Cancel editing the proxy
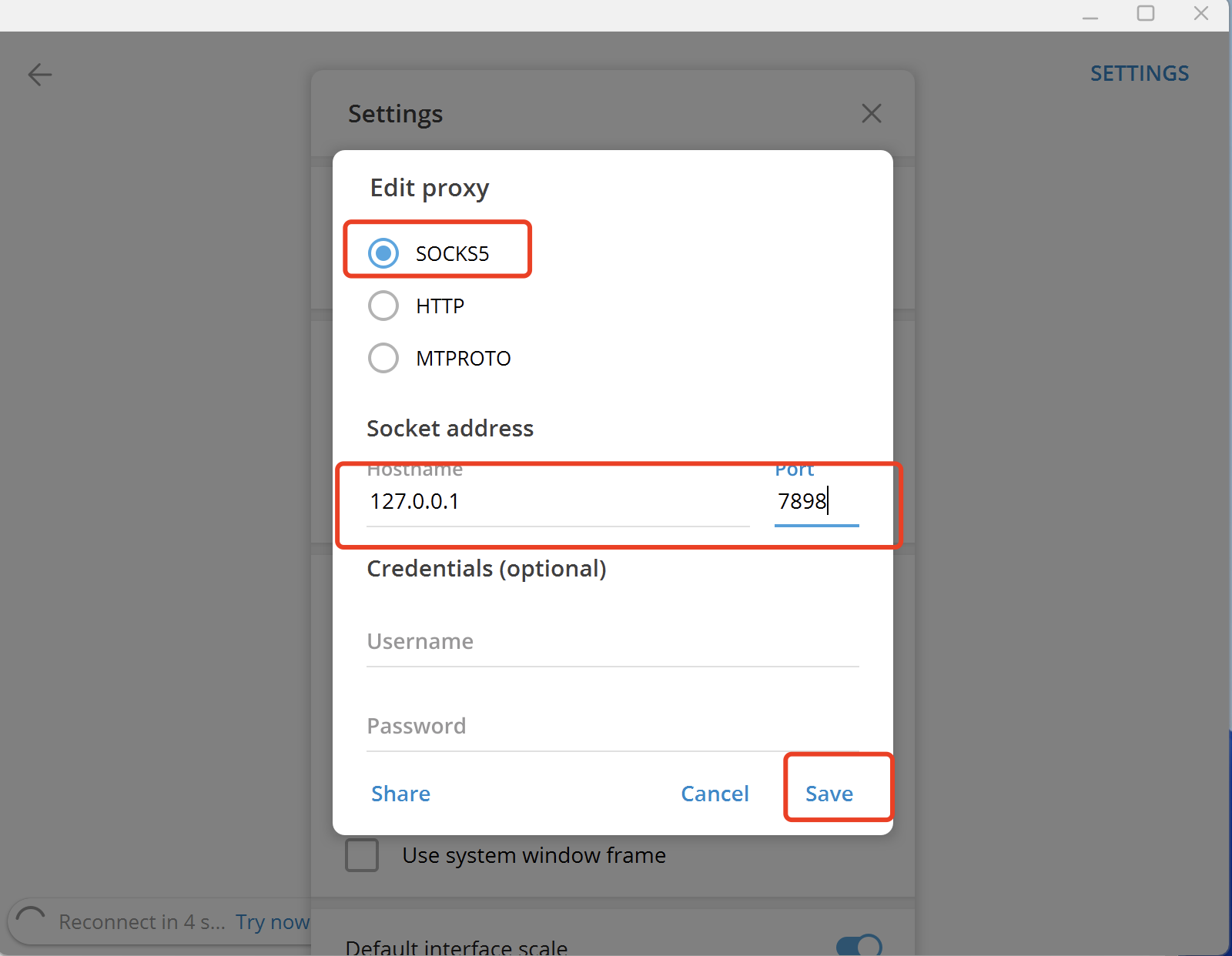Image resolution: width=1232 pixels, height=956 pixels. (715, 794)
